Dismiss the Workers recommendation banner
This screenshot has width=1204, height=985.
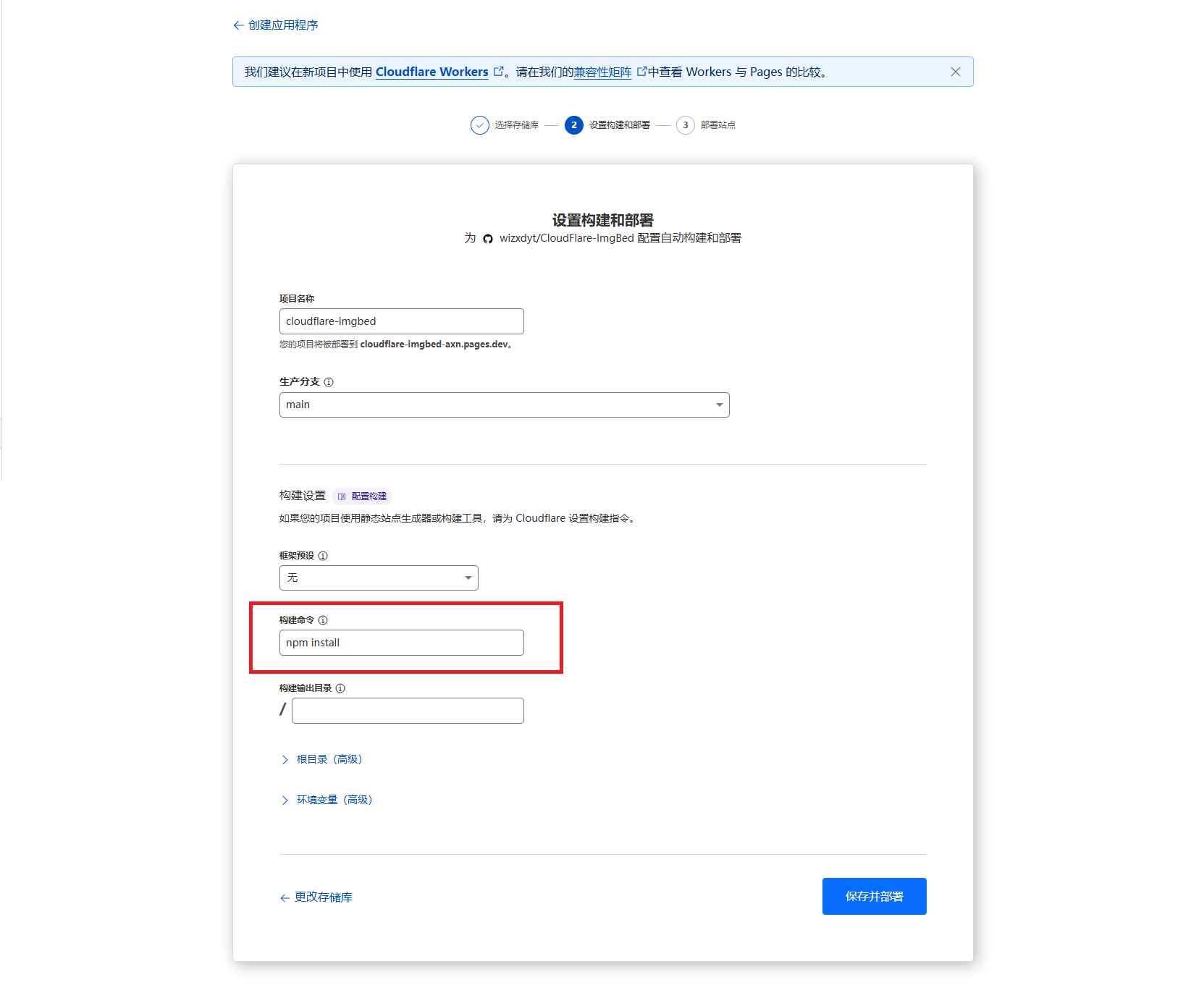(955, 72)
